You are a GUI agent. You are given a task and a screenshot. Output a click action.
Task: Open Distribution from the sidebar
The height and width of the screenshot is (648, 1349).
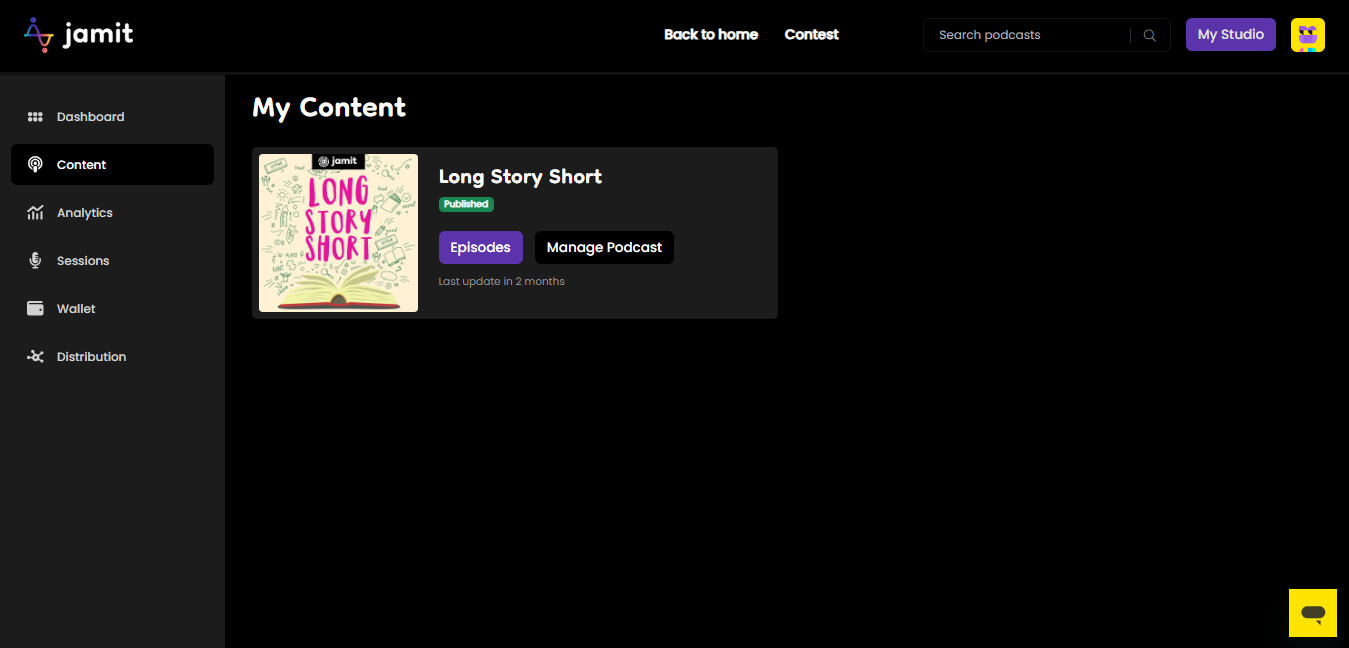point(112,357)
